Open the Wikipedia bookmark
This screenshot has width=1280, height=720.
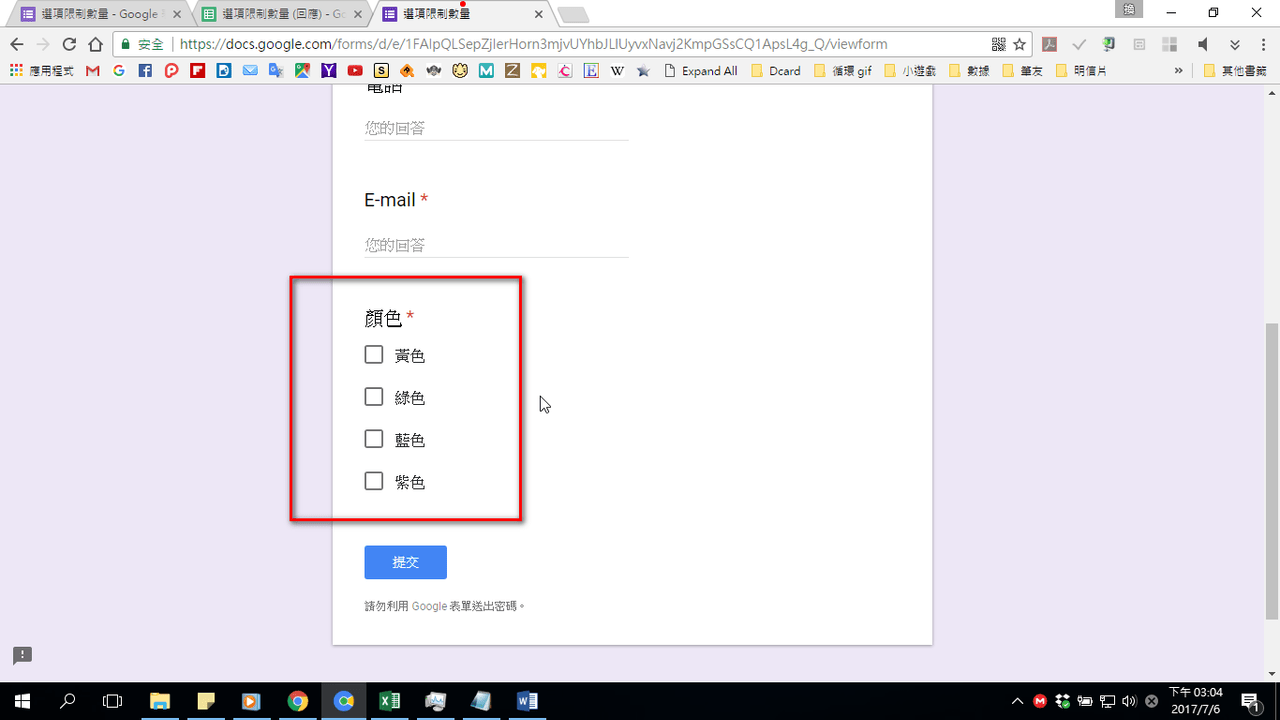tap(617, 71)
